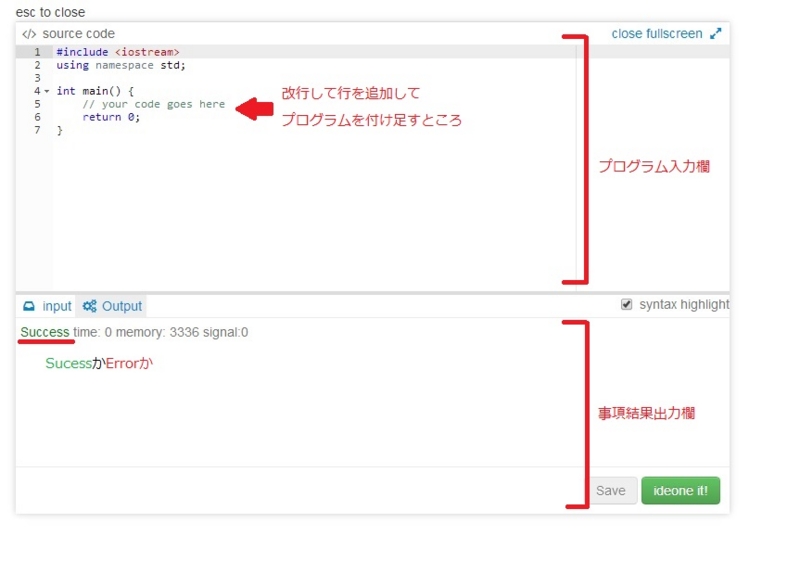This screenshot has width=800, height=574.
Task: Click the 'signal:0' output text
Action: [x=226, y=332]
